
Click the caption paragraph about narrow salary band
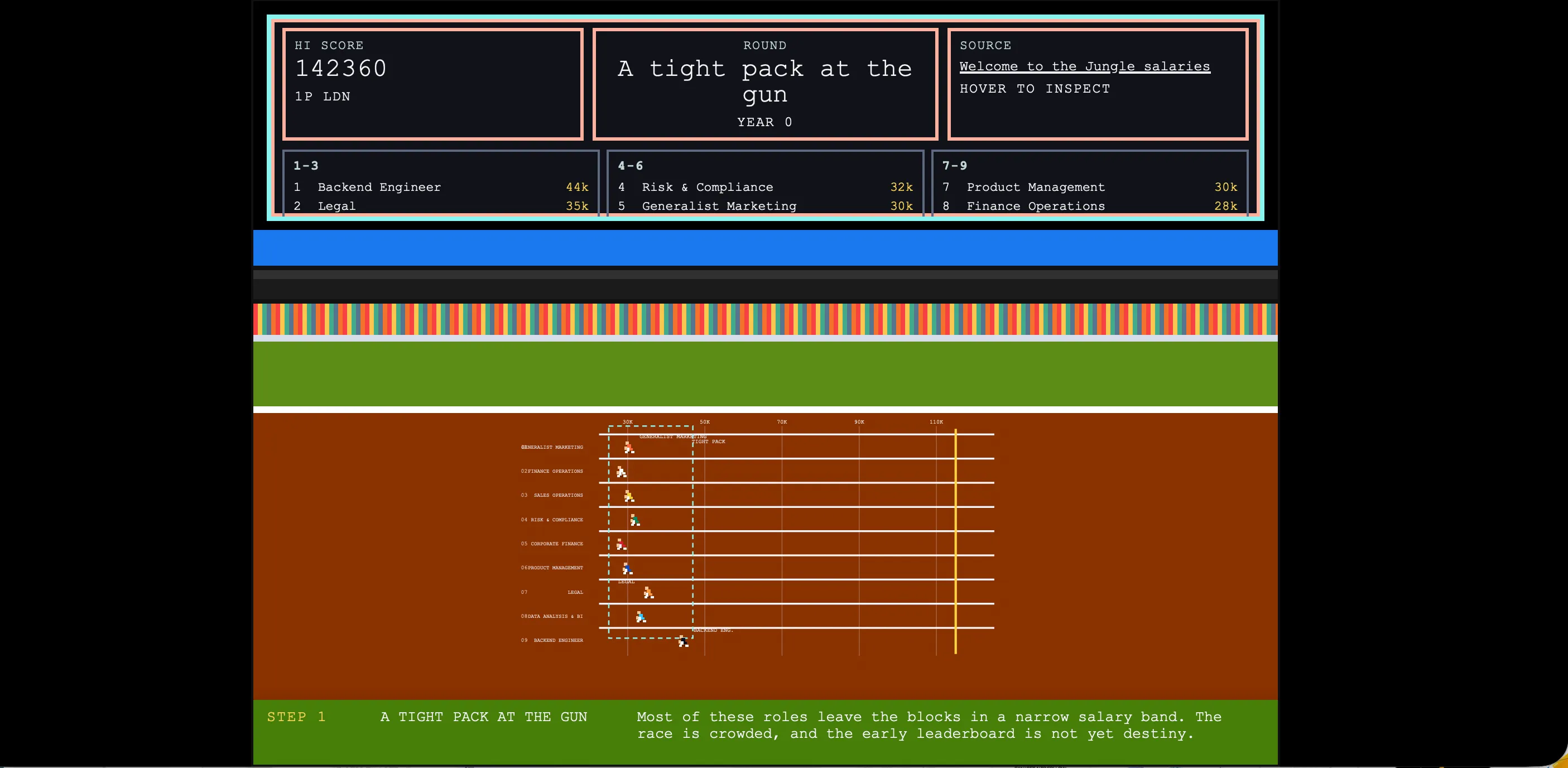tap(929, 726)
